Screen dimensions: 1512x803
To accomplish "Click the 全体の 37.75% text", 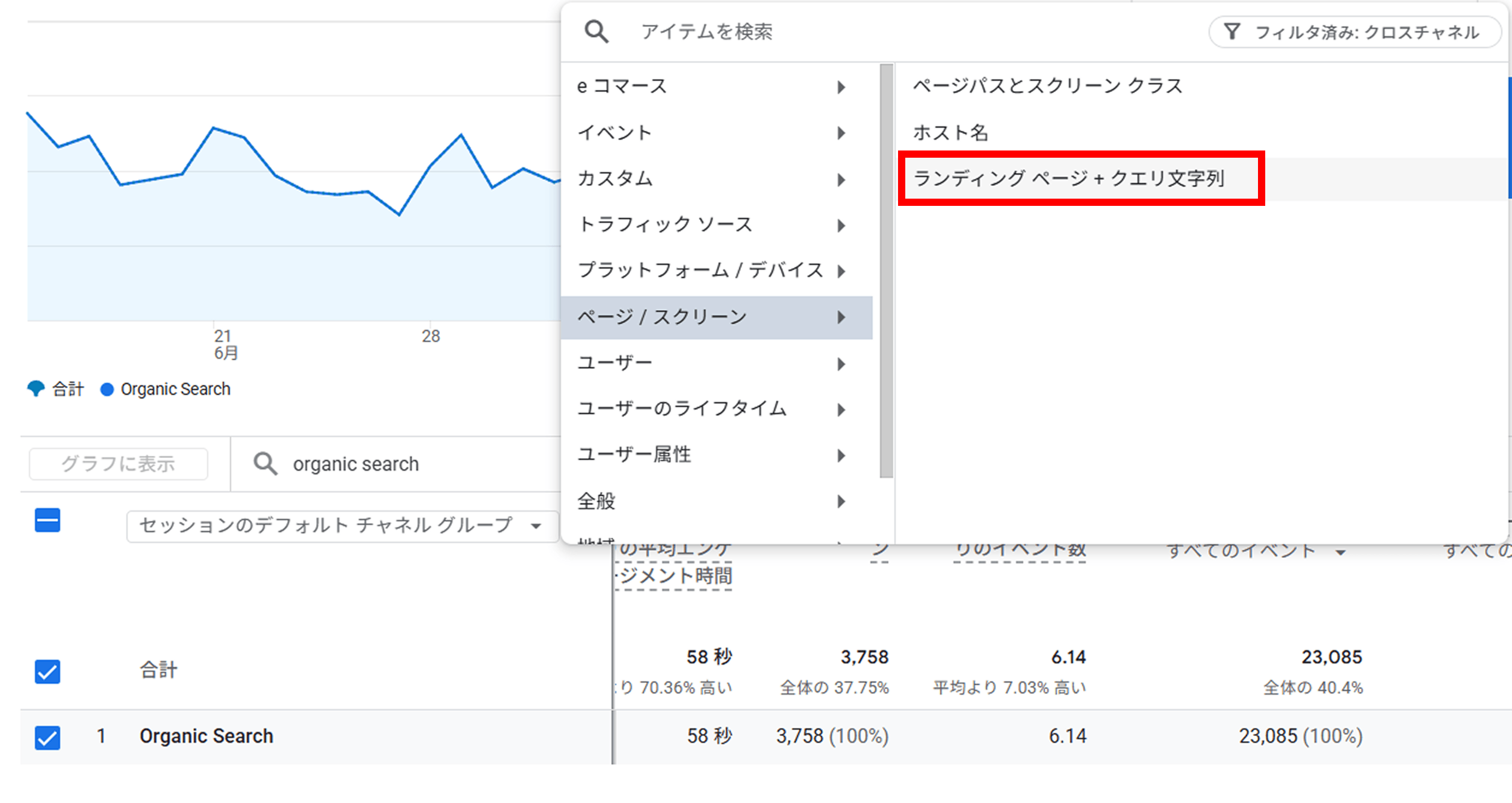I will (x=834, y=687).
